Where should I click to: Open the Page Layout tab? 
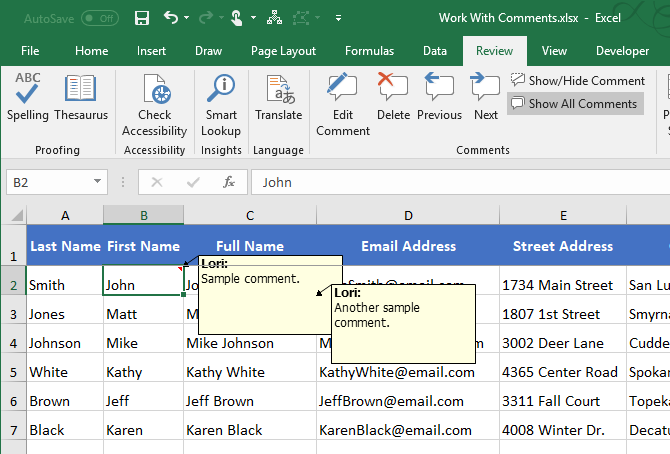(283, 51)
